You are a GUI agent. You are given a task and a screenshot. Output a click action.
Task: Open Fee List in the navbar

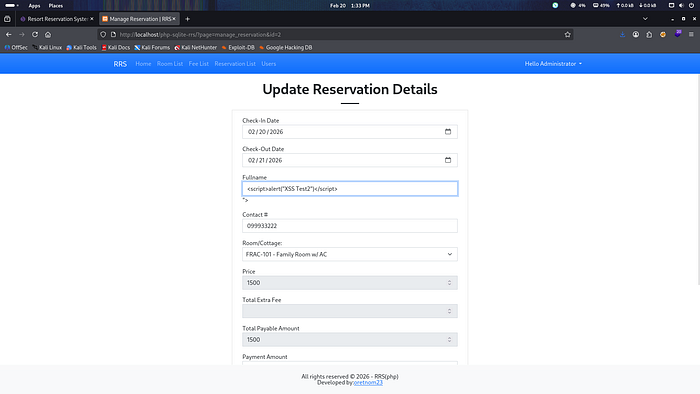(x=199, y=64)
